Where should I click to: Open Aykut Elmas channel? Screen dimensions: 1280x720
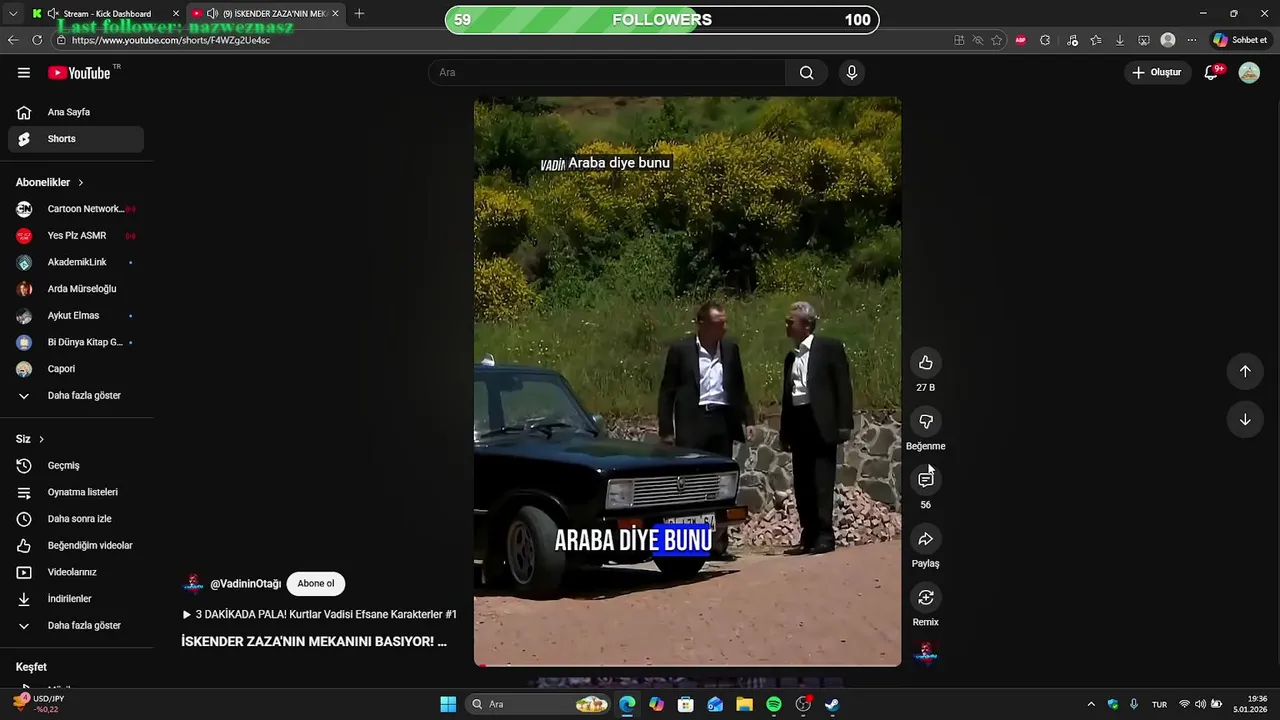(x=76, y=315)
